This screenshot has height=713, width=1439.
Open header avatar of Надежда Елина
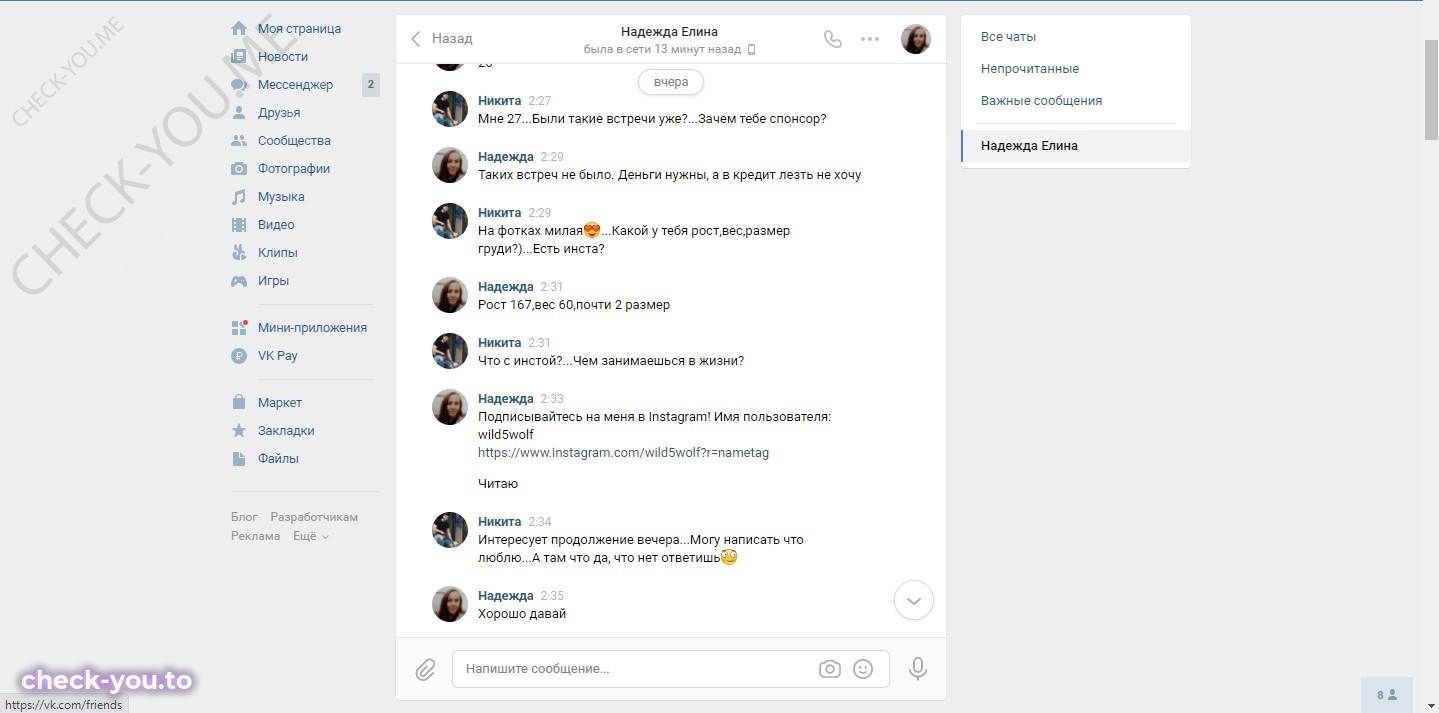pos(916,39)
